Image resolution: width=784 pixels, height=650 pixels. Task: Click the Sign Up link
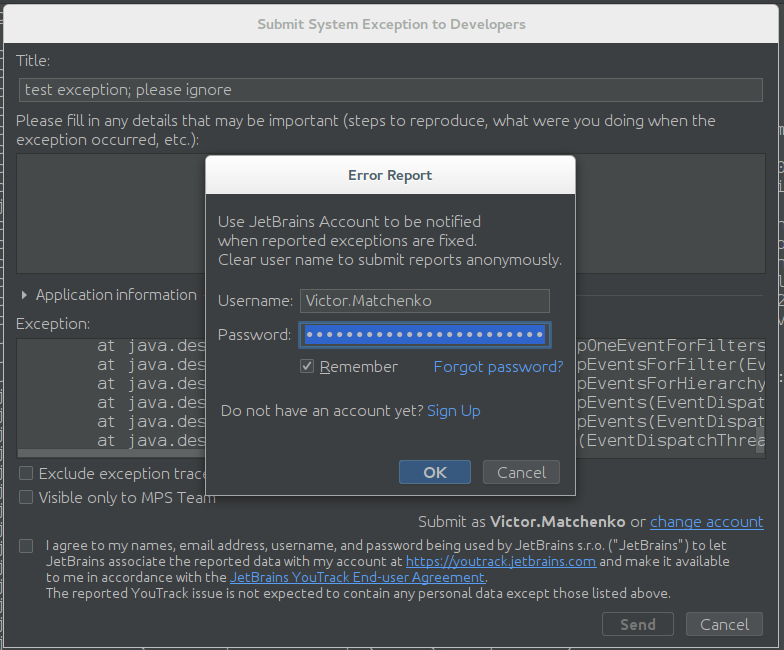pyautogui.click(x=453, y=411)
